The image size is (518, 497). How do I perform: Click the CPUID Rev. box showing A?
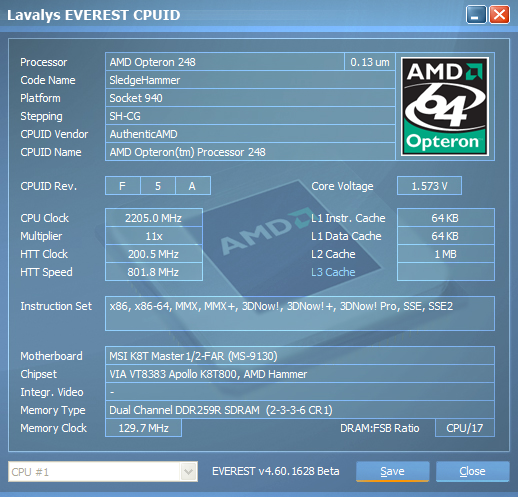pyautogui.click(x=193, y=186)
